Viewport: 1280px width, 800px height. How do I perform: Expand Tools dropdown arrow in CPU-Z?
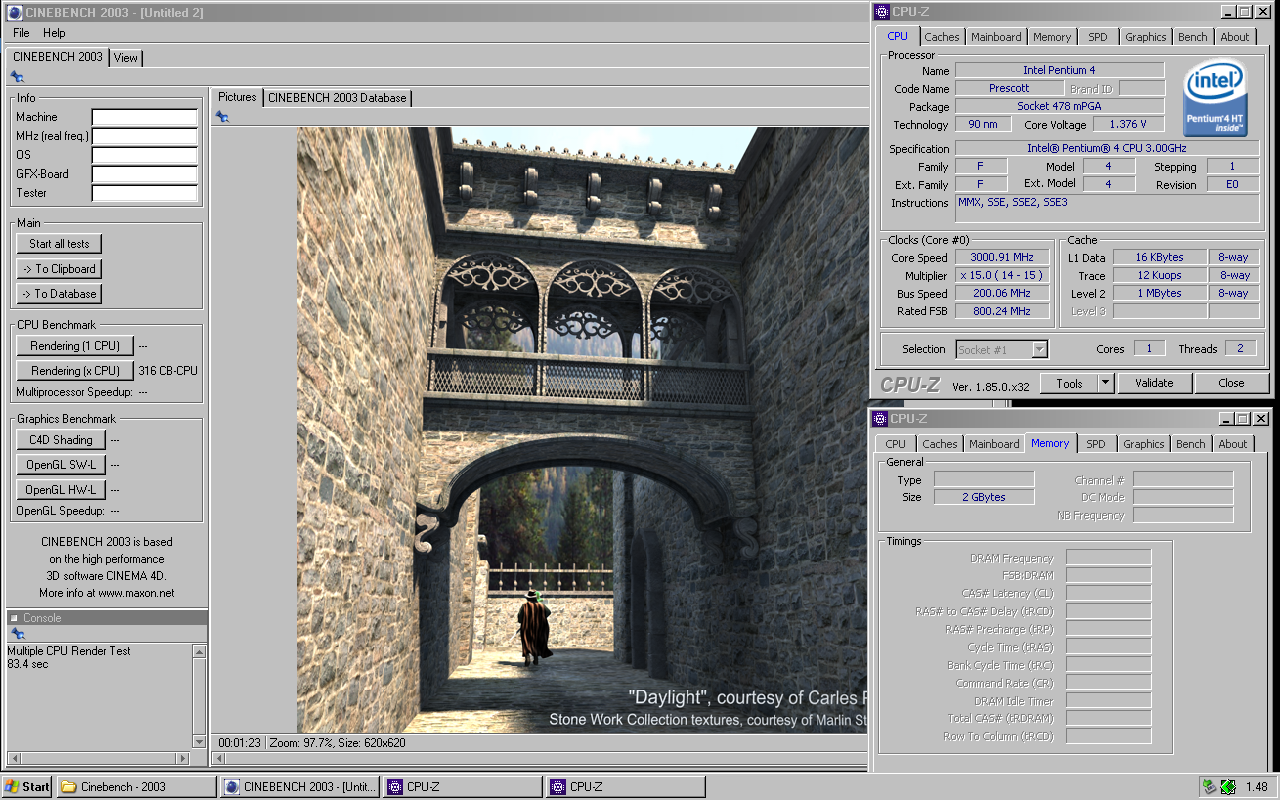coord(1105,383)
